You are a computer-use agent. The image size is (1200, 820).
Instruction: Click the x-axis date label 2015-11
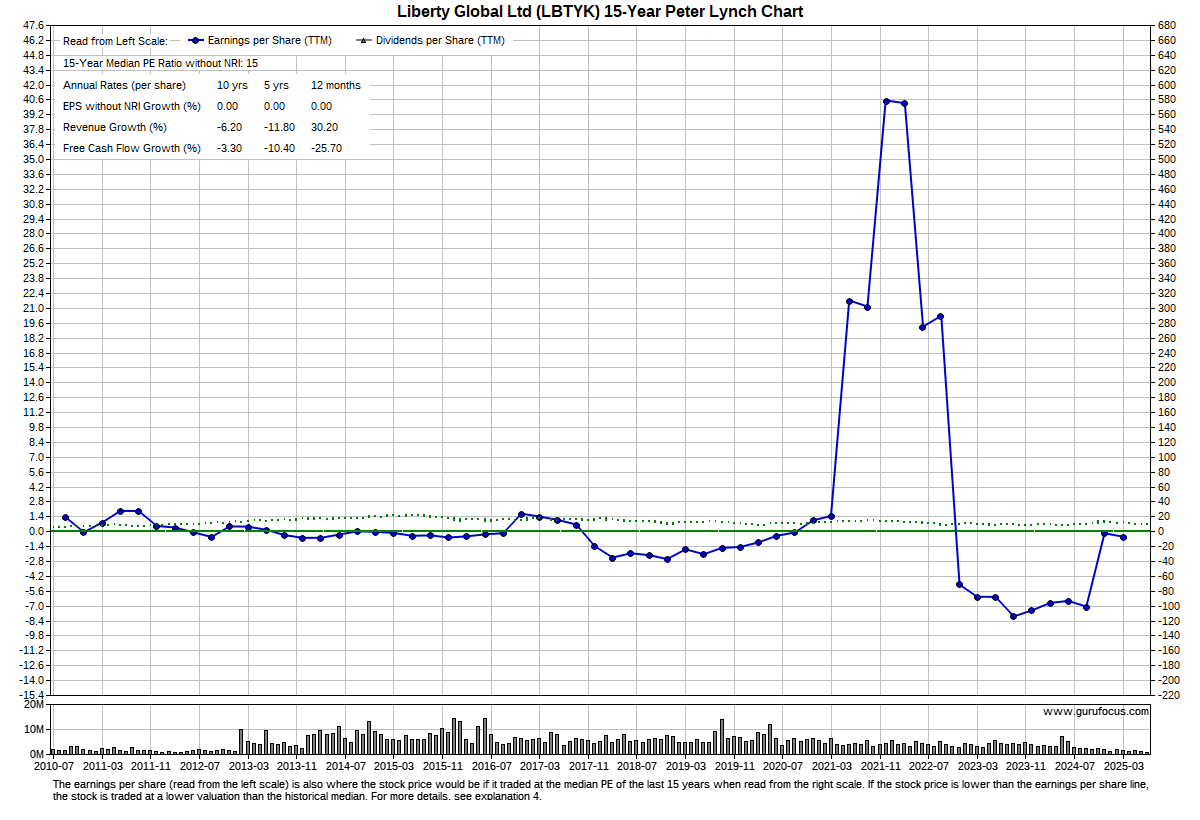point(442,766)
